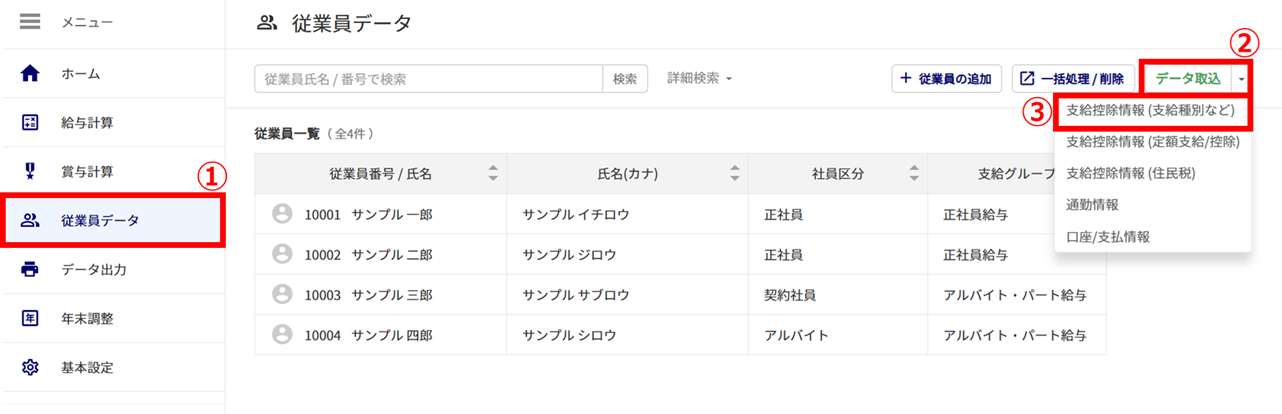The height and width of the screenshot is (414, 1282).
Task: Click the year-end adjustment (年末調整) icon
Action: pyautogui.click(x=30, y=318)
